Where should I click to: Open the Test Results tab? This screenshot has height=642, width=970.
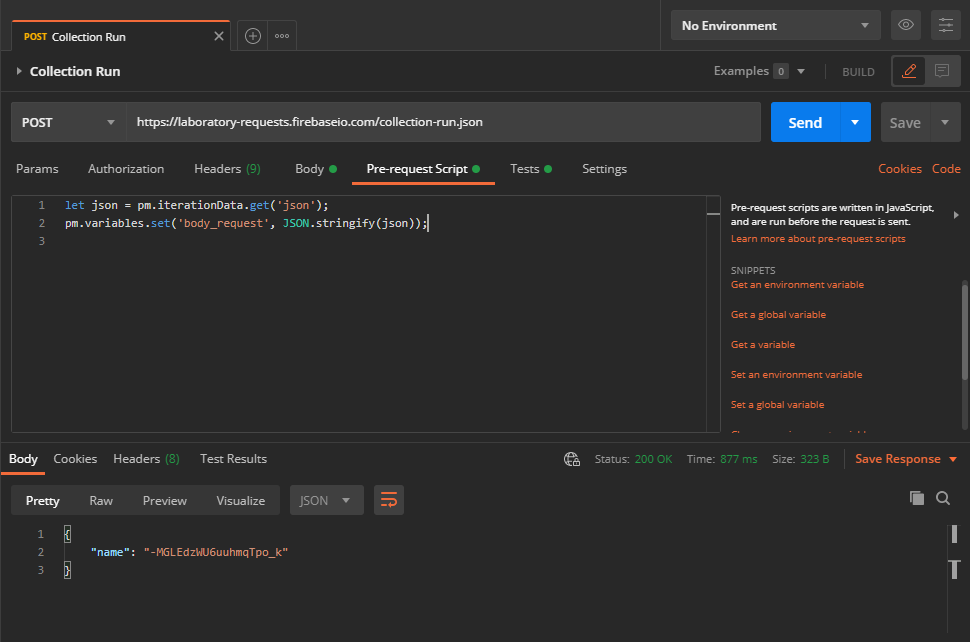click(x=233, y=459)
